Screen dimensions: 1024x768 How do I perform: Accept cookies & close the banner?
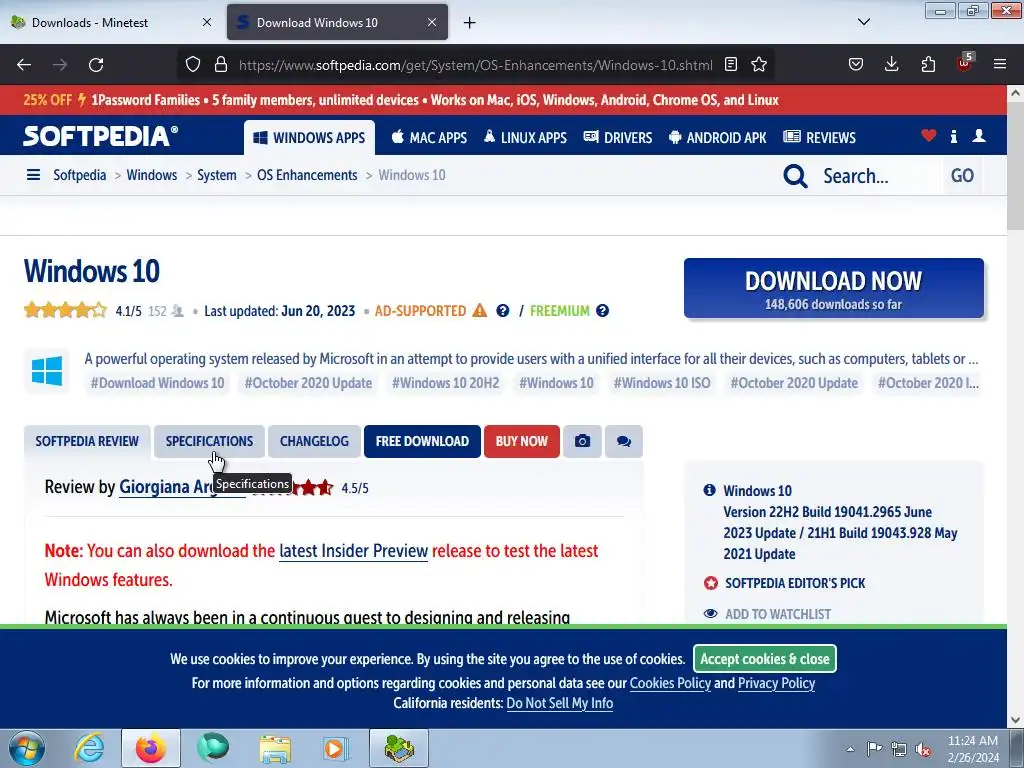[765, 659]
